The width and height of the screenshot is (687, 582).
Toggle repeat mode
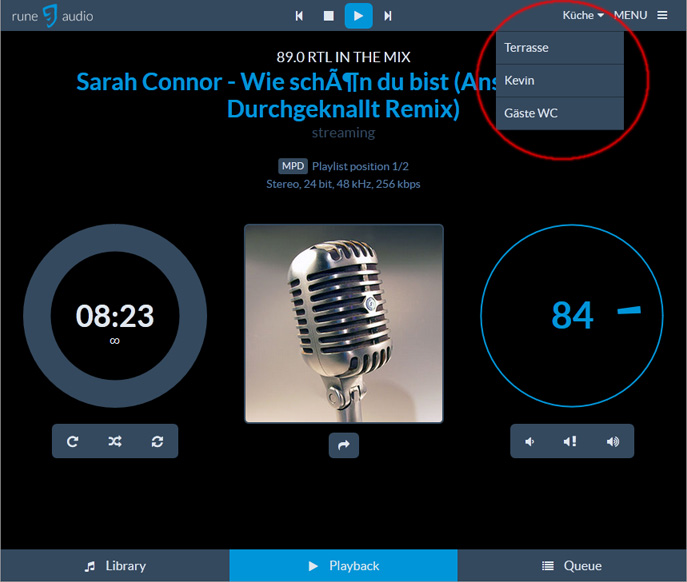click(x=73, y=441)
